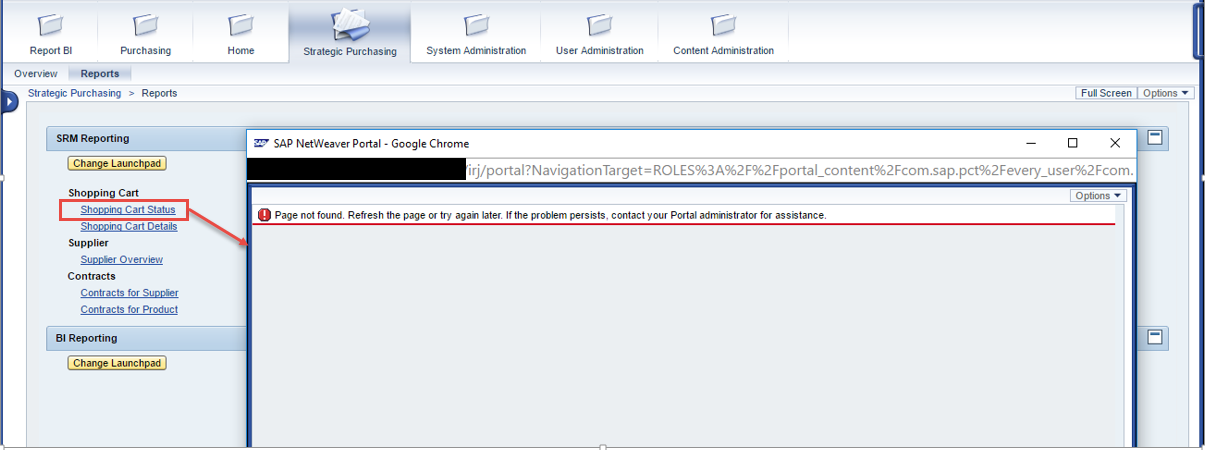The image size is (1205, 450).
Task: Open the Shopping Cart Status report link
Action: (x=128, y=210)
